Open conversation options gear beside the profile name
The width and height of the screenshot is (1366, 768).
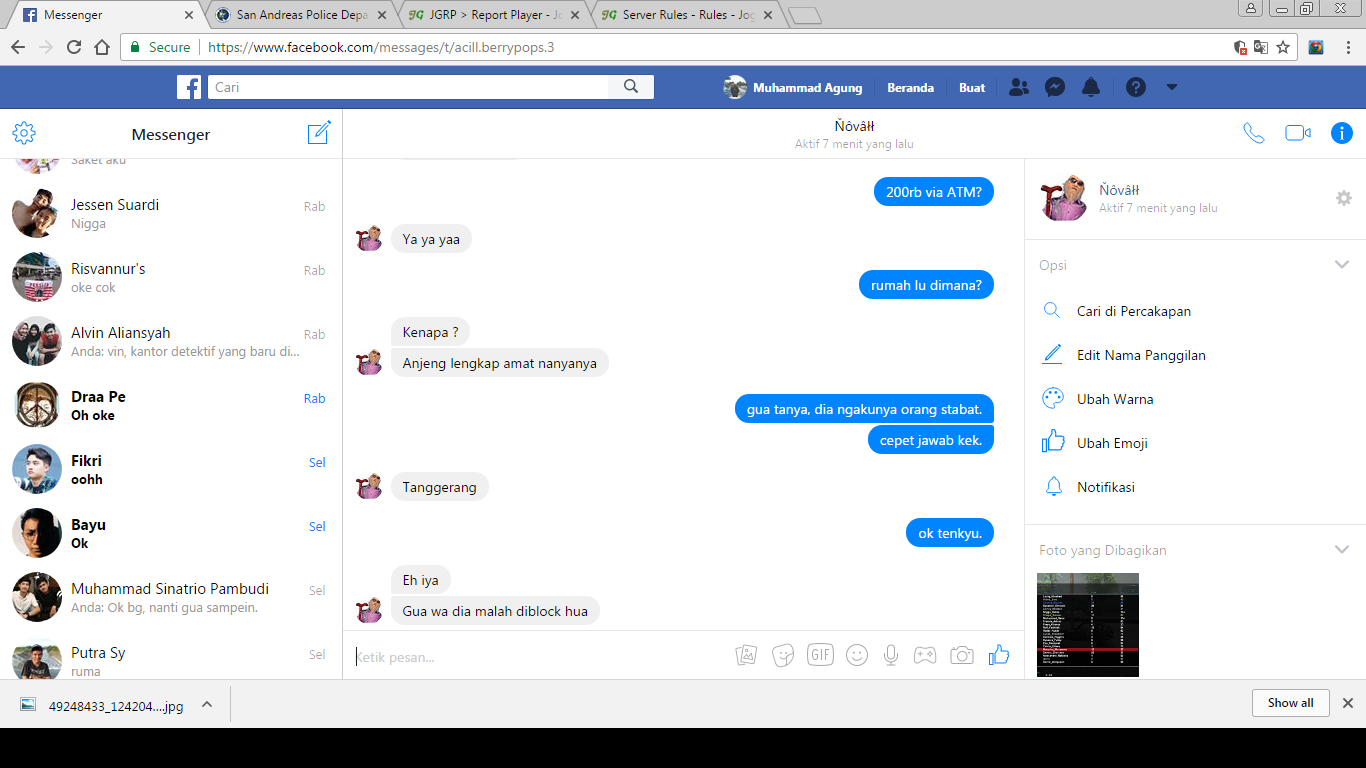click(x=1344, y=198)
